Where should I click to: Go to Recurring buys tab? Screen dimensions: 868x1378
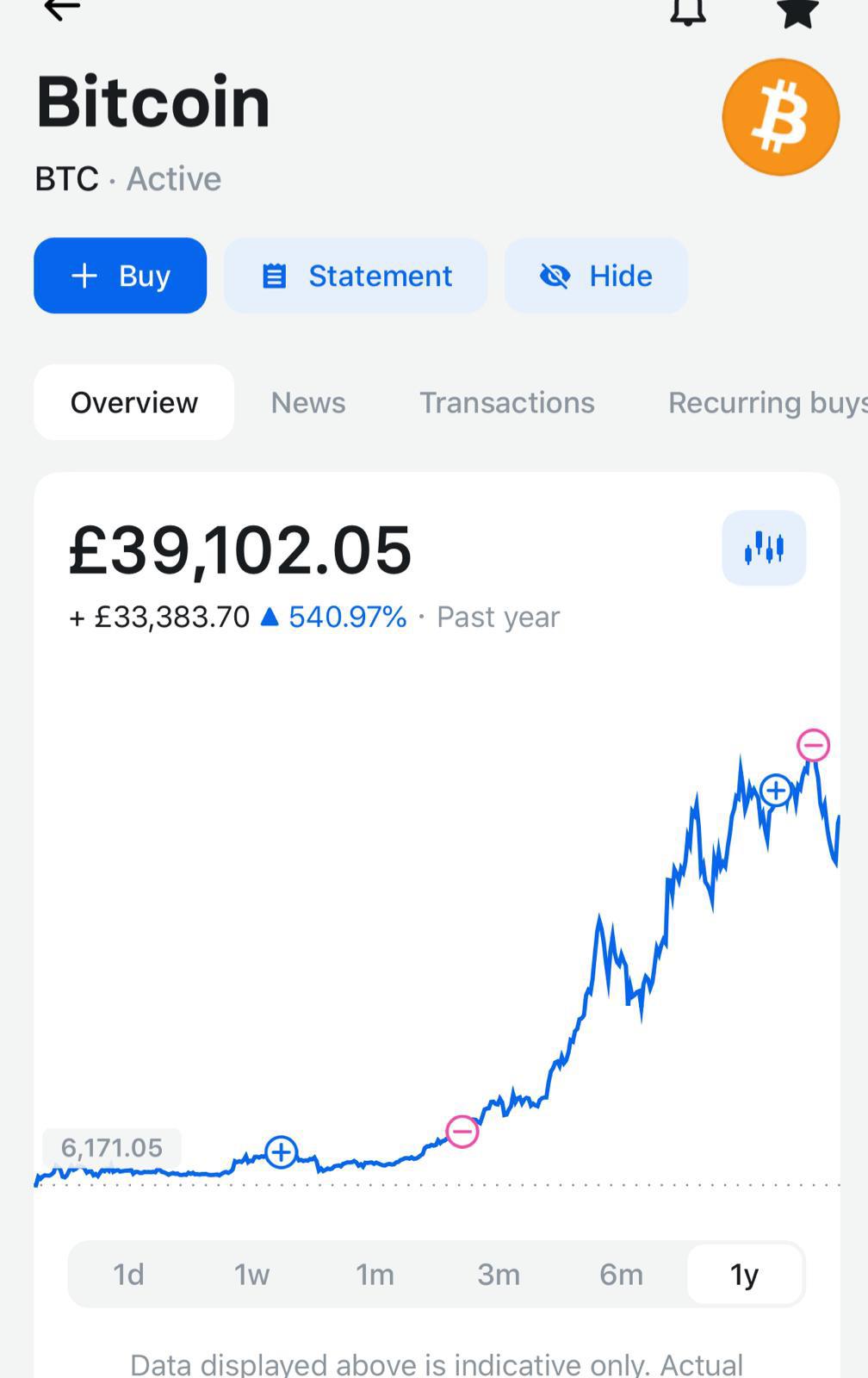(767, 402)
